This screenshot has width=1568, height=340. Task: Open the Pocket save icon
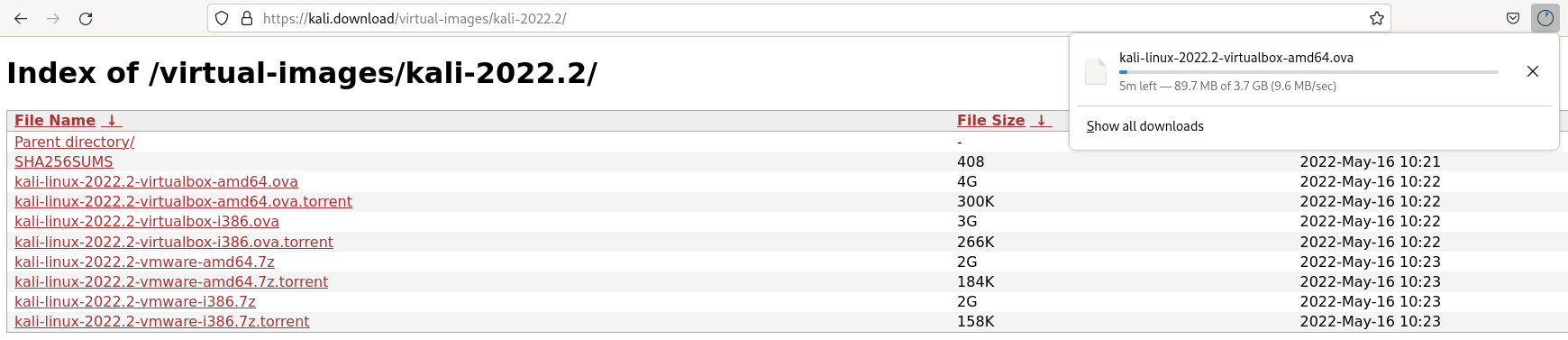coord(1513,18)
